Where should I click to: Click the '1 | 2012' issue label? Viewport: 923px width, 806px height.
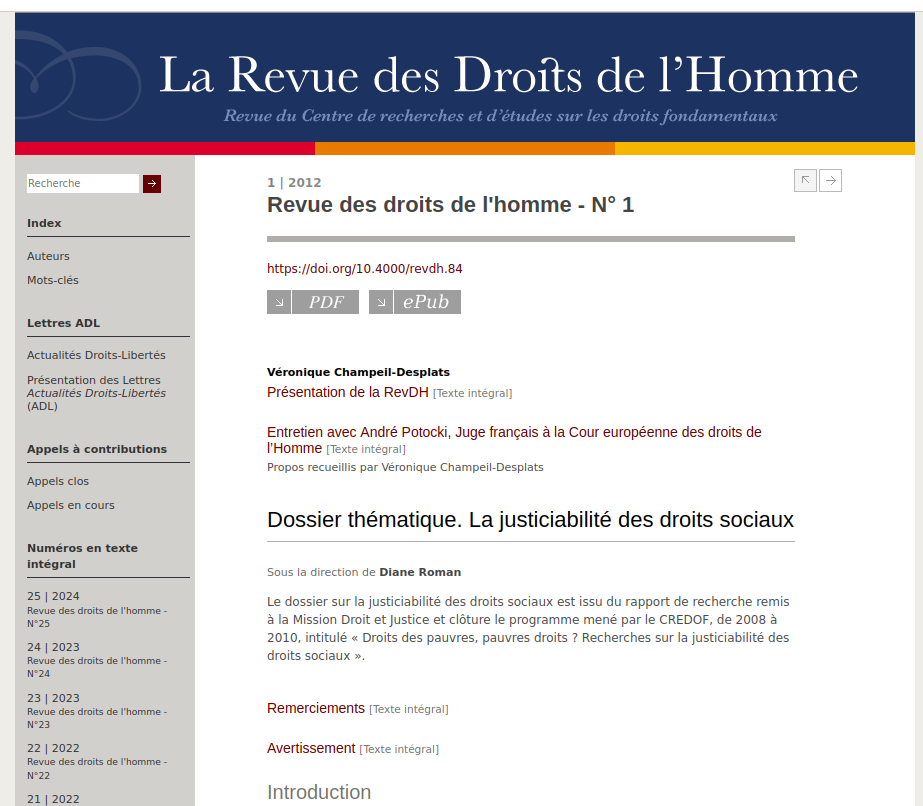click(294, 183)
